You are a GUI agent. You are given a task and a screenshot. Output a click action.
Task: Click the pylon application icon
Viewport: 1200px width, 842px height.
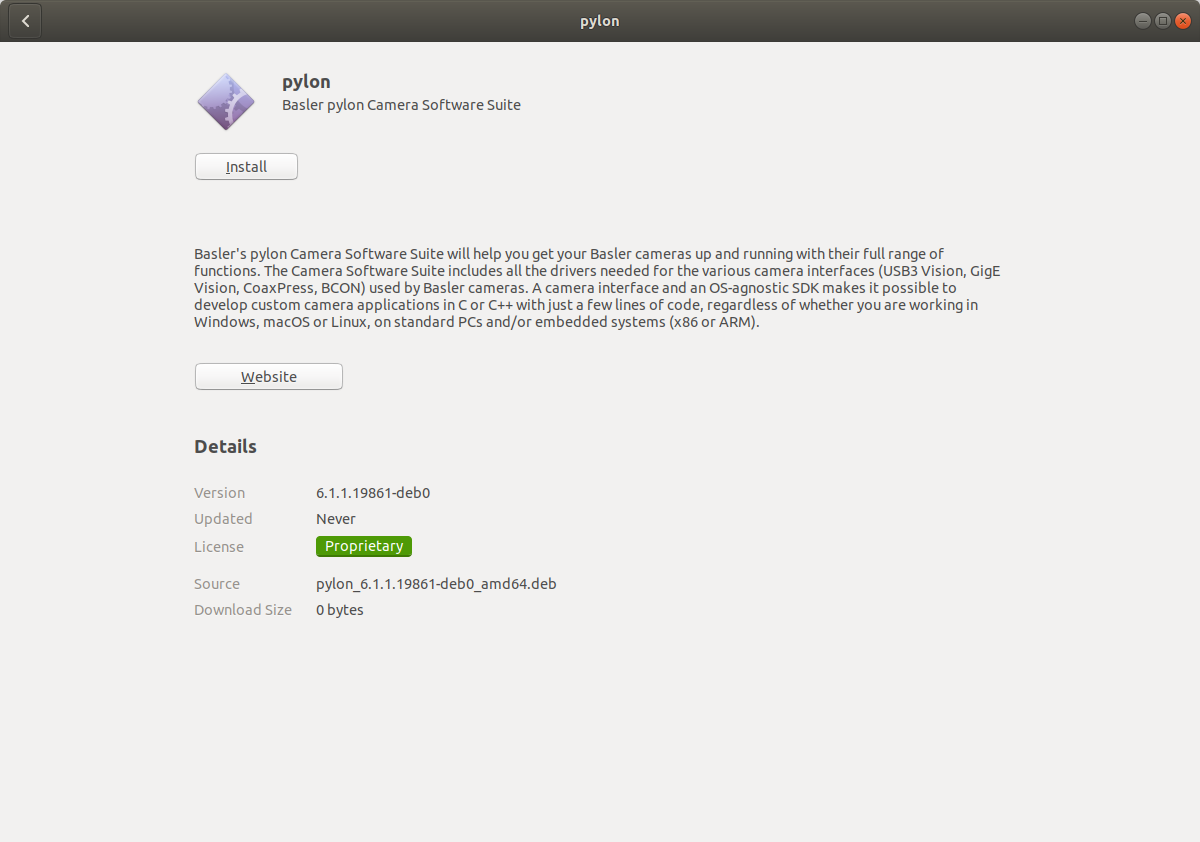[225, 100]
